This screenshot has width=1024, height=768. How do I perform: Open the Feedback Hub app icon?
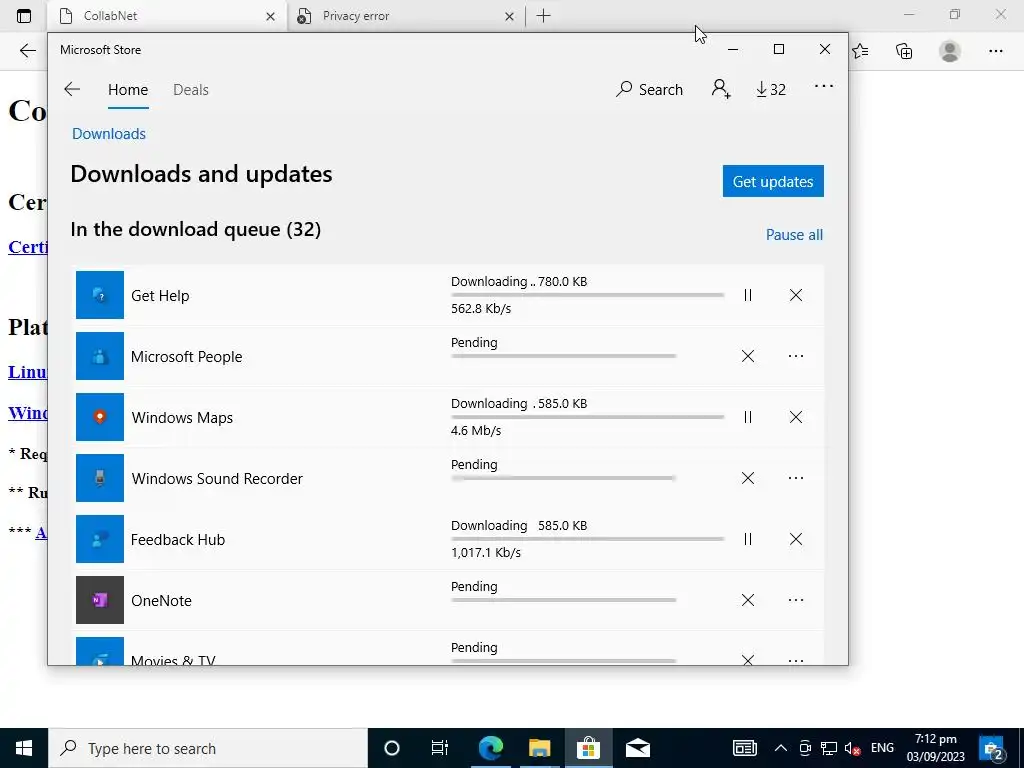tap(100, 539)
